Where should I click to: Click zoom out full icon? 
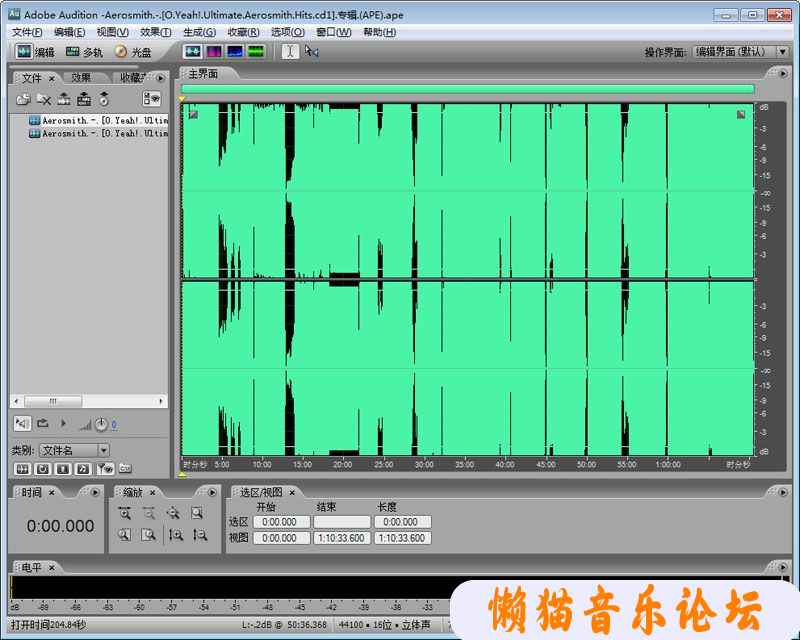pos(173,513)
